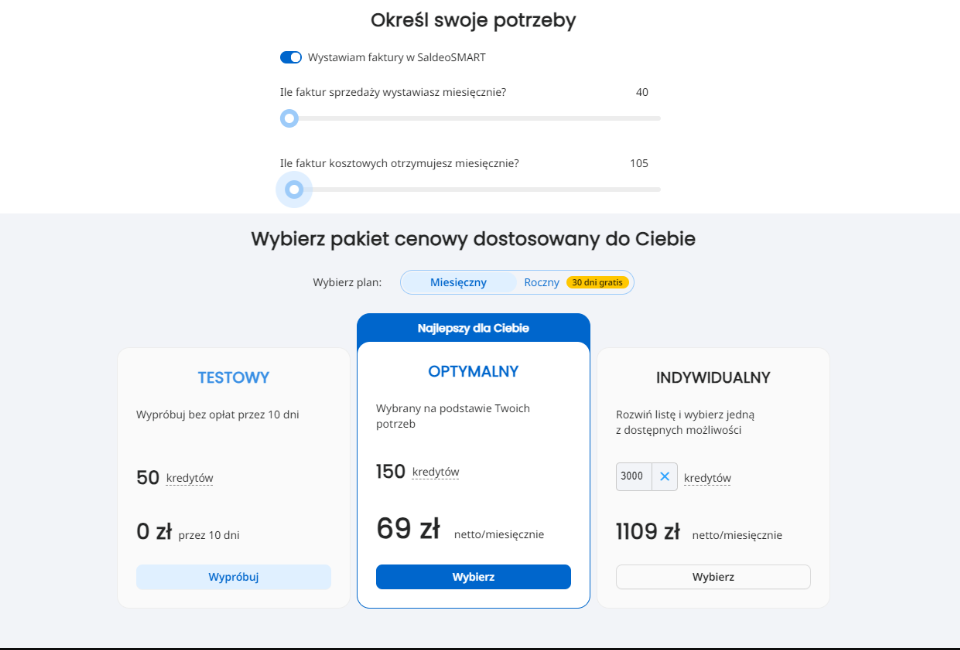Image resolution: width=960 pixels, height=650 pixels.
Task: Click the sales invoices slider handle
Action: (x=289, y=118)
